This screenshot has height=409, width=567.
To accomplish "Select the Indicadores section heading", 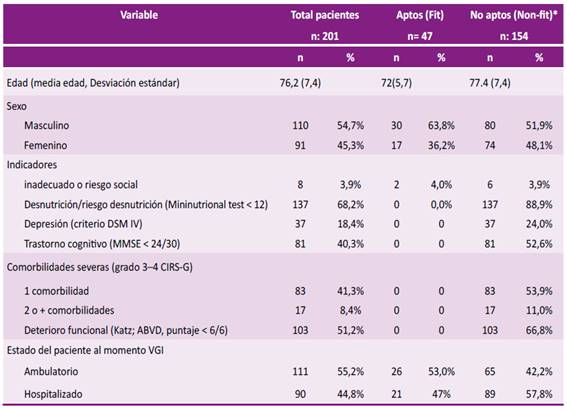I will click(x=32, y=165).
